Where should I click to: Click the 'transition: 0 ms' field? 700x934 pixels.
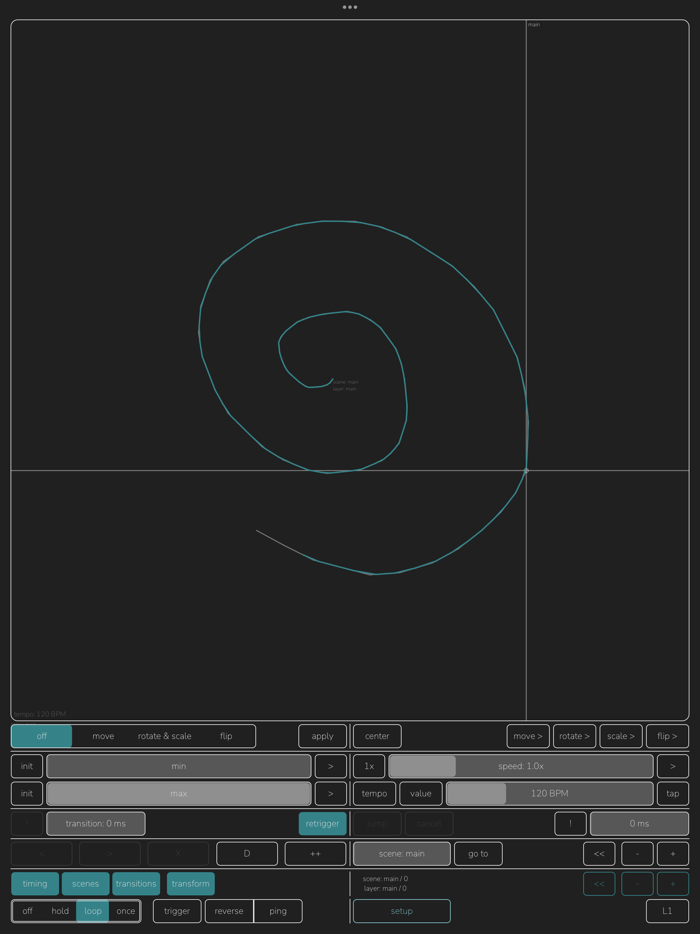pos(96,824)
